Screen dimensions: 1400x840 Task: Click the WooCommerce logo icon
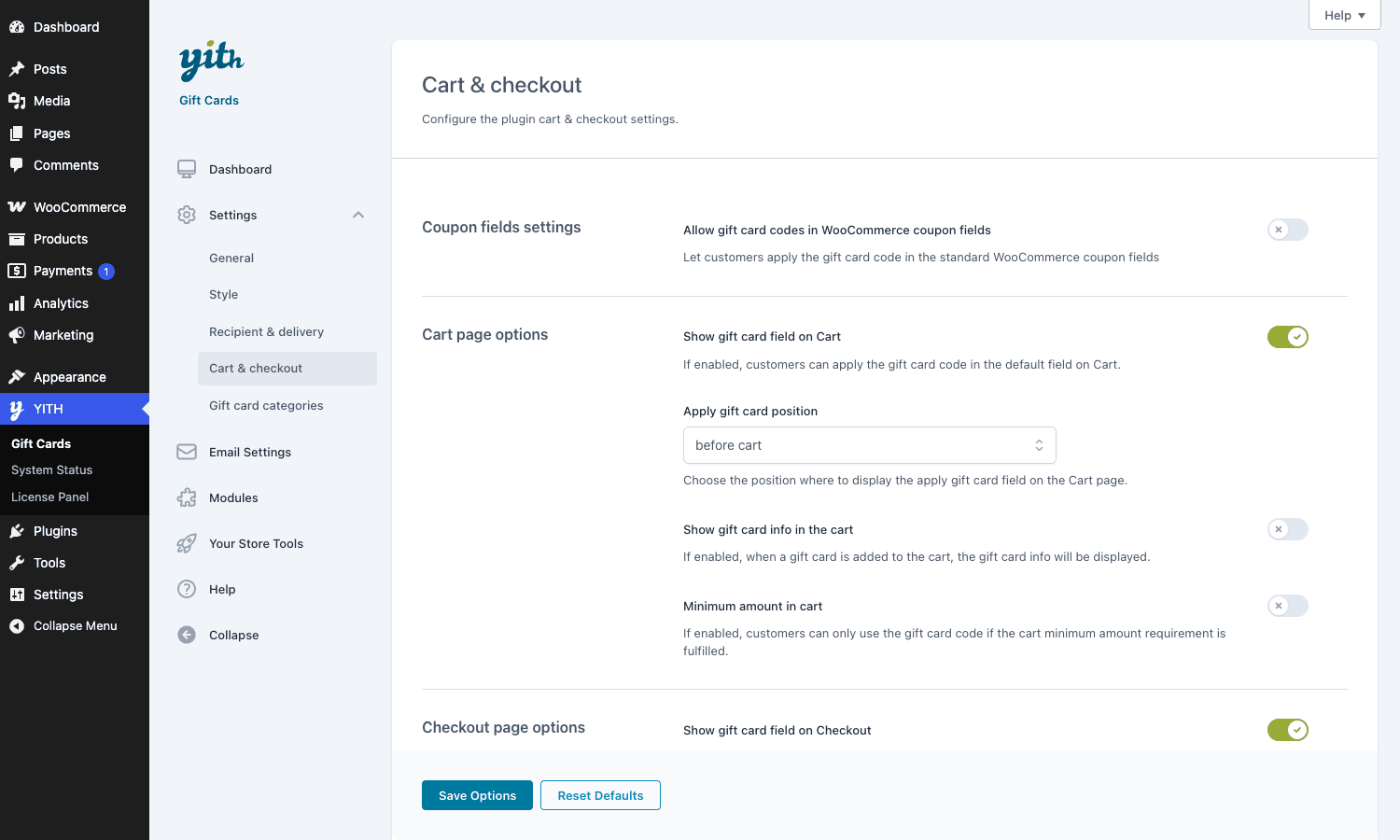(17, 207)
